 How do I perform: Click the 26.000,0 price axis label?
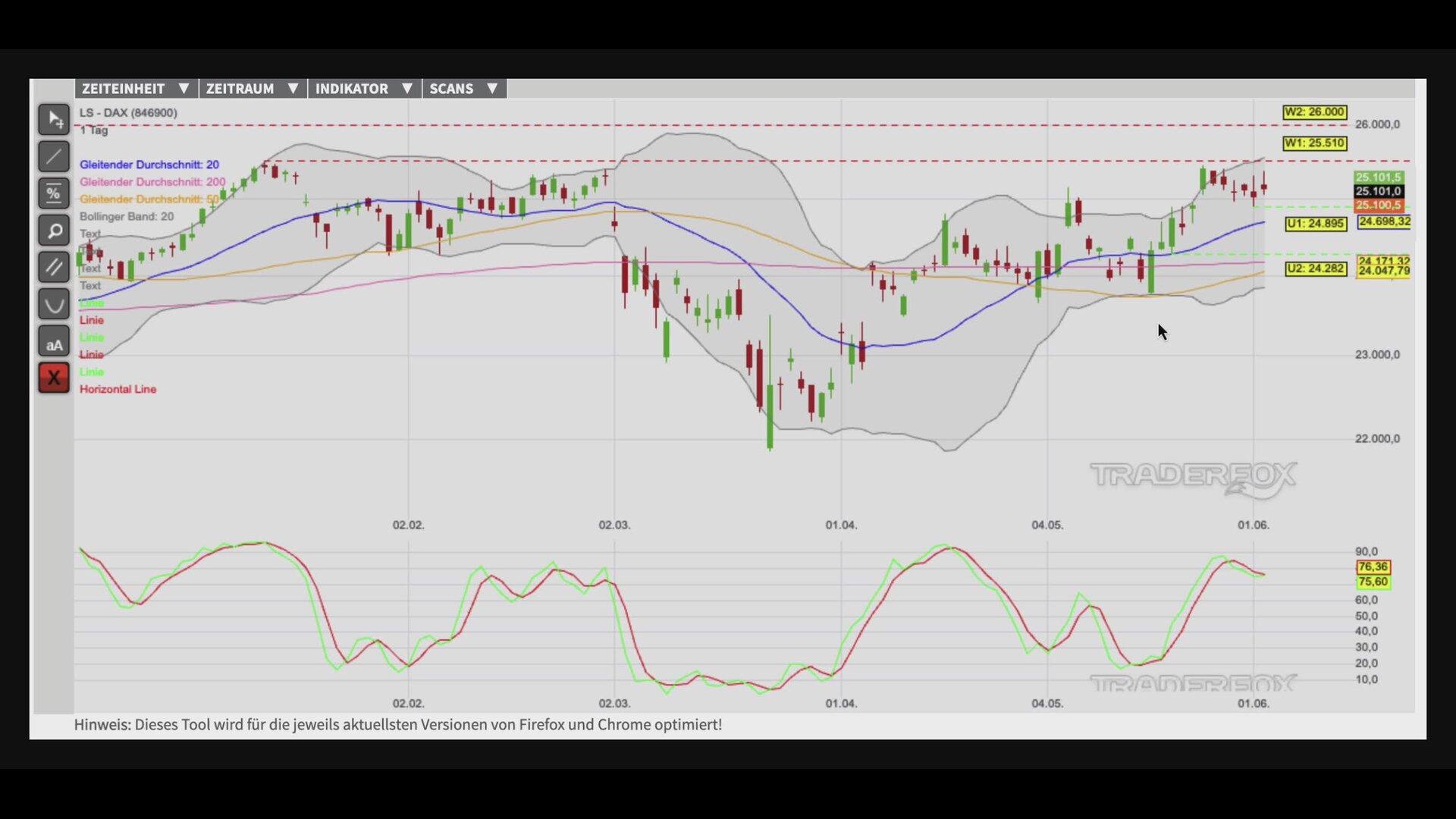click(1377, 124)
